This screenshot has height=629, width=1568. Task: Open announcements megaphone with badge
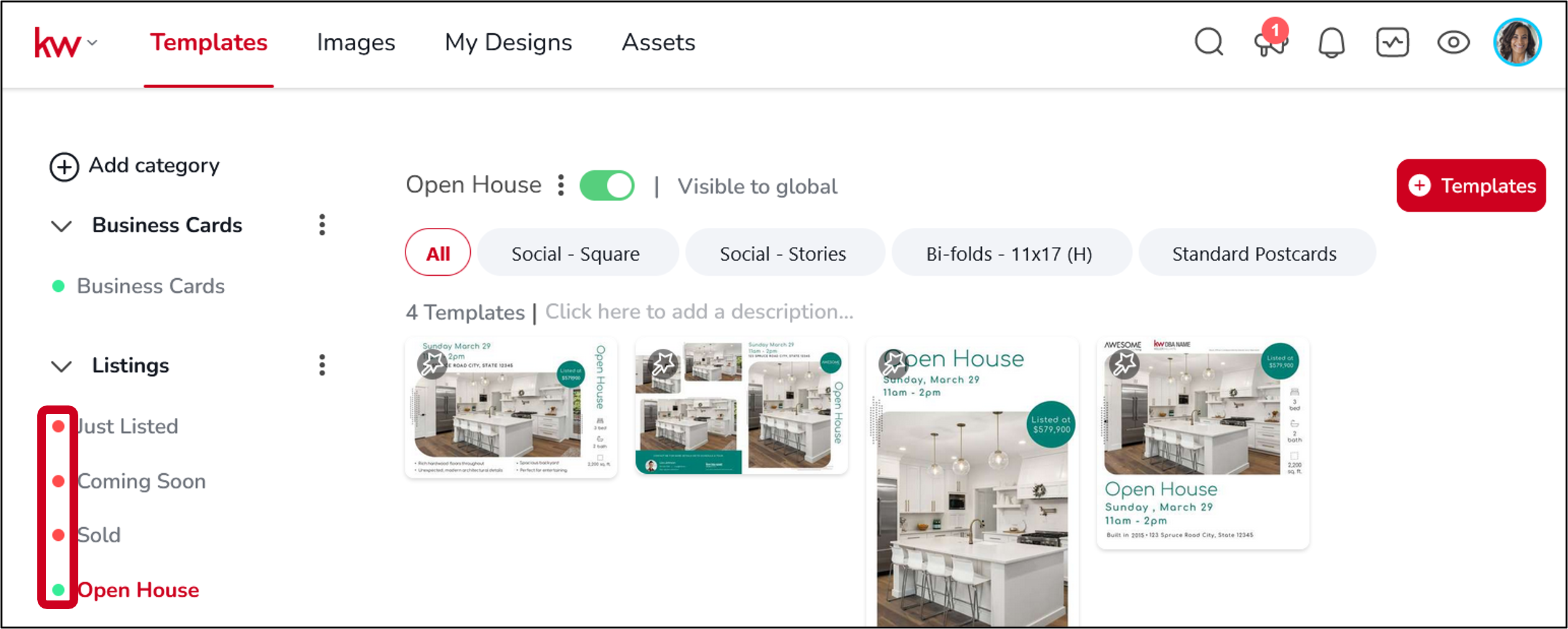tap(1271, 38)
